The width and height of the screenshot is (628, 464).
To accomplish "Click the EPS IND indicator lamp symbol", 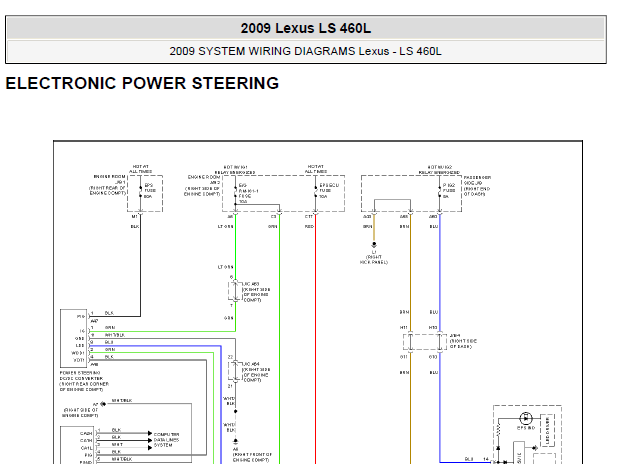I will pyautogui.click(x=526, y=419).
